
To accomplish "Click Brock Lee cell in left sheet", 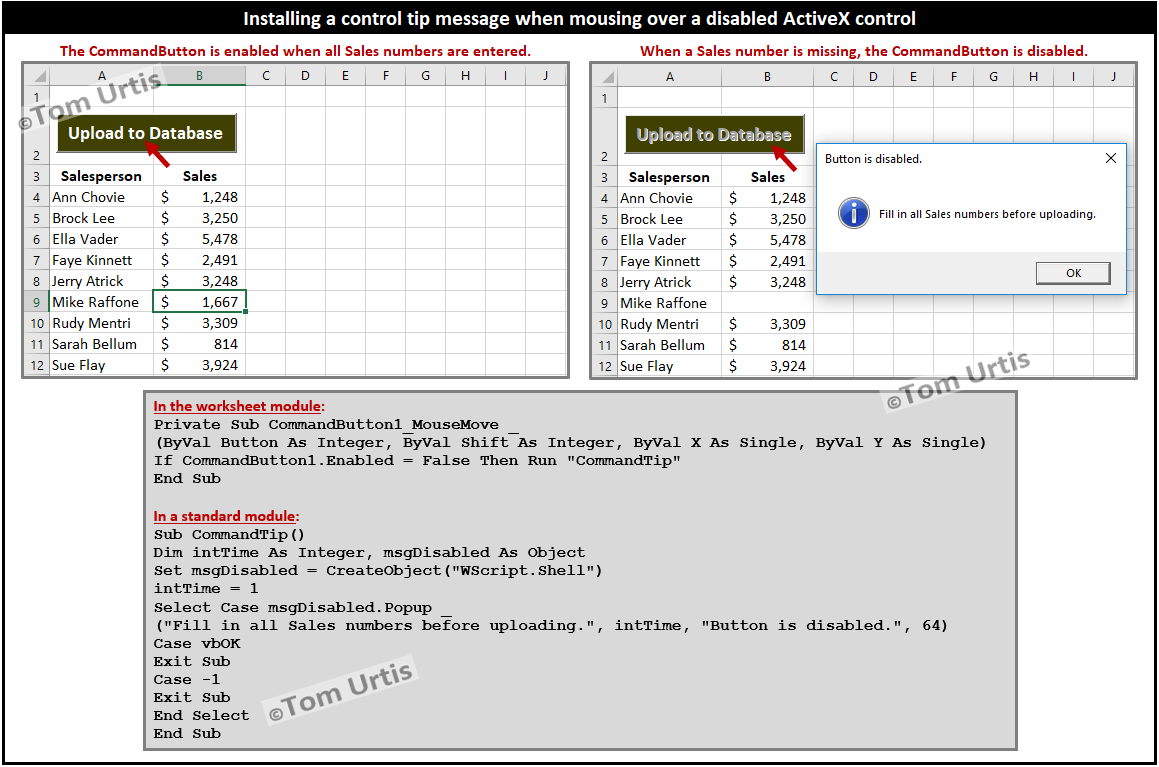I will click(101, 218).
